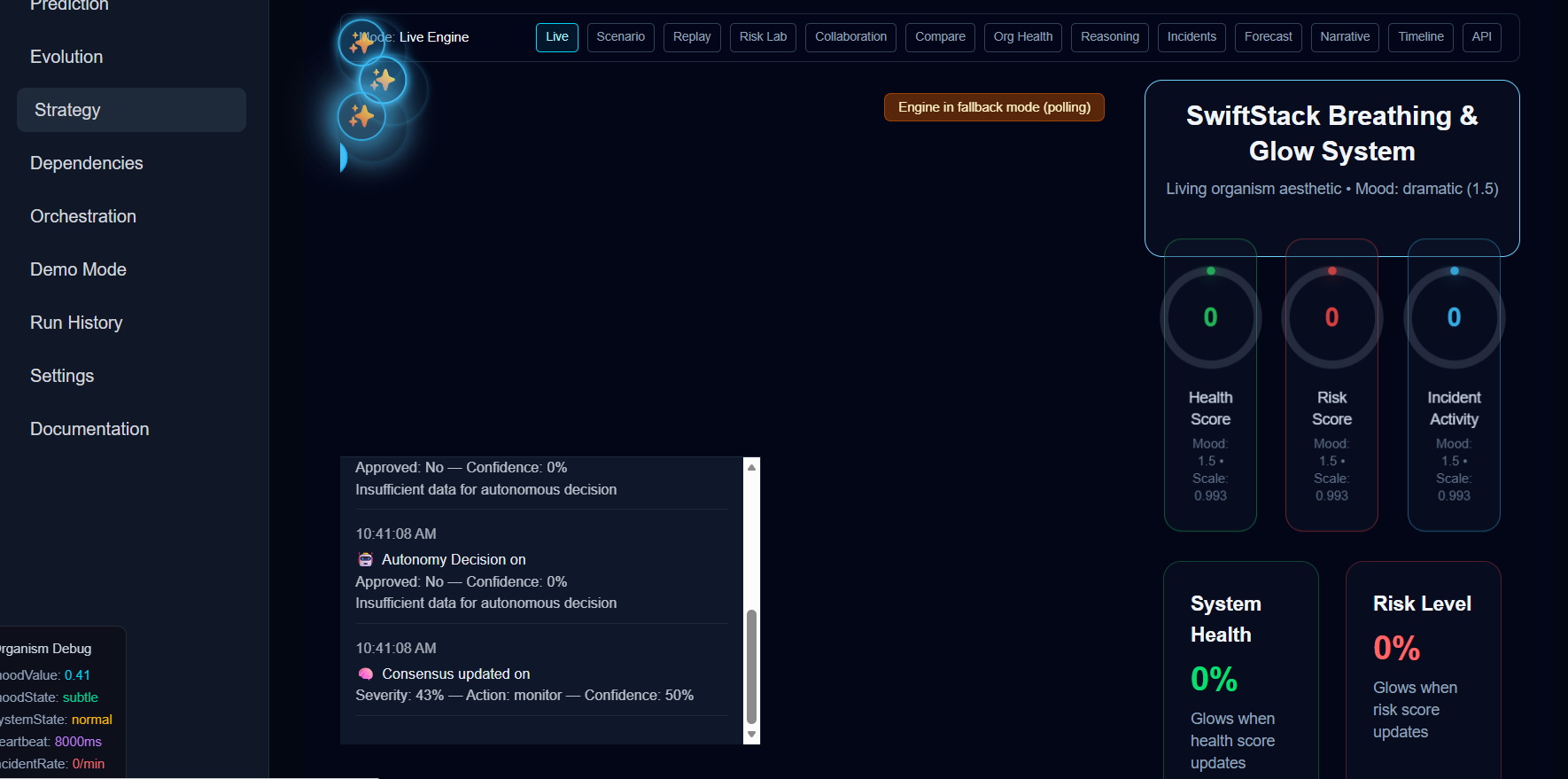1568x779 pixels.
Task: Click the moodState subtle debug entry
Action: click(49, 697)
